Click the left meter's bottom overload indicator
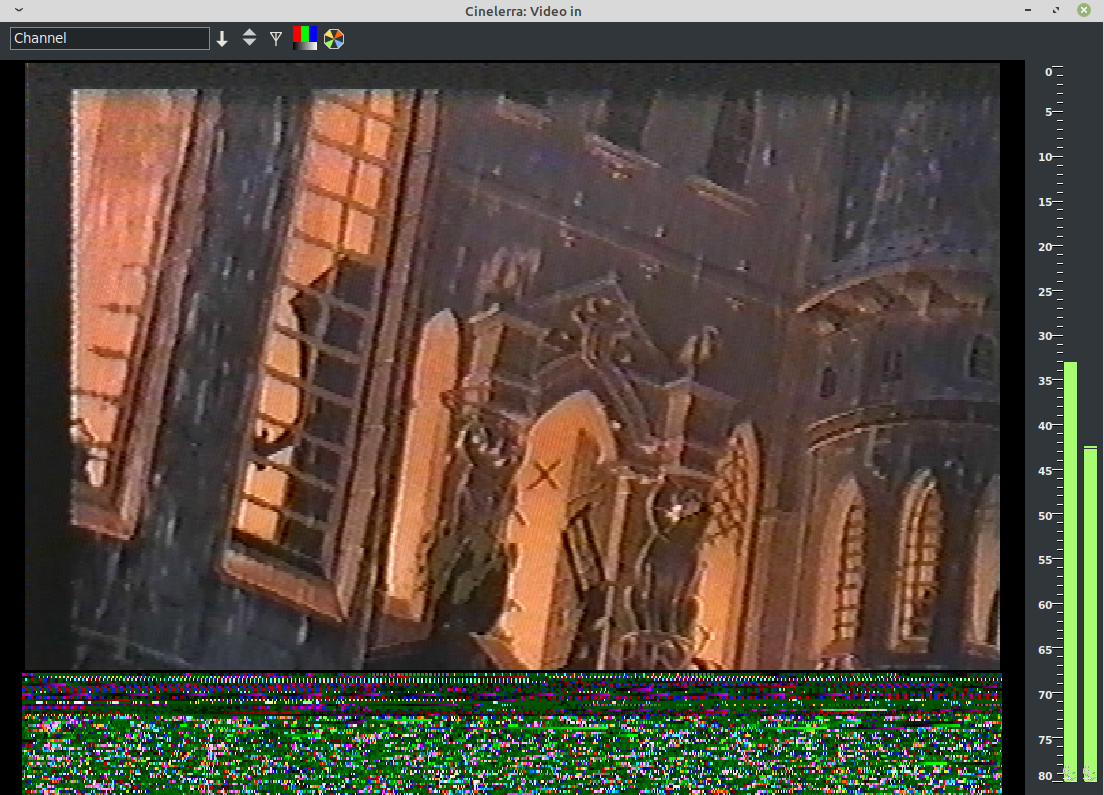Screen dimensions: 1104x795 coord(1070,774)
